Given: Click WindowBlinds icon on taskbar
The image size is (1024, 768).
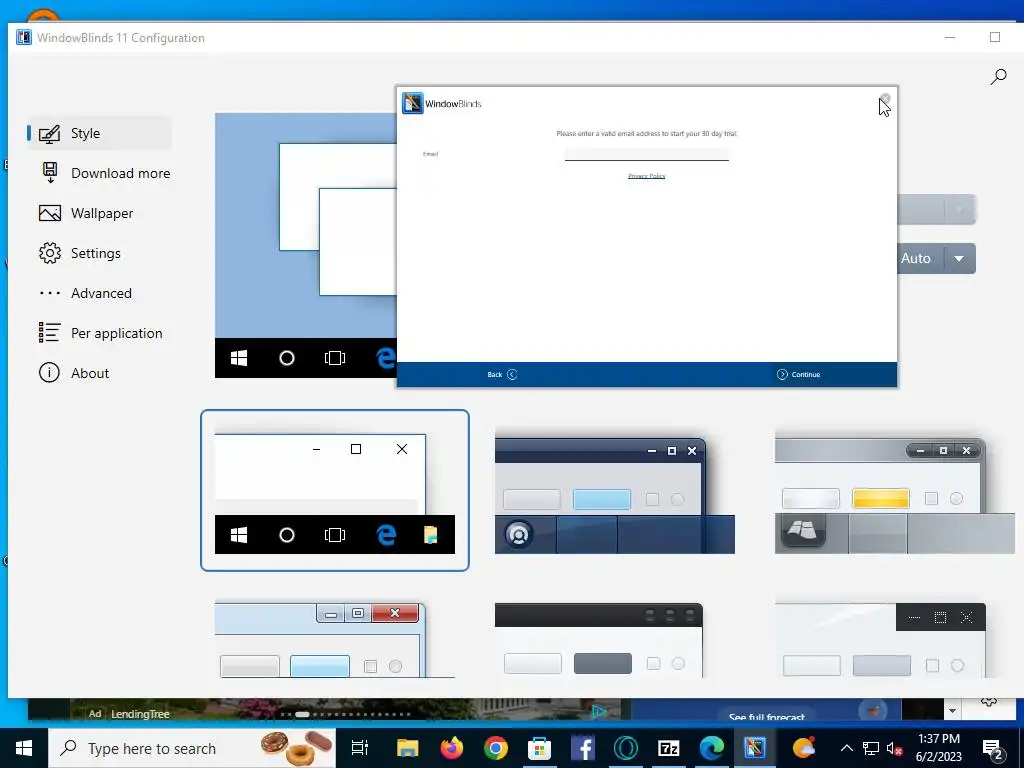Looking at the screenshot, I should tap(755, 748).
